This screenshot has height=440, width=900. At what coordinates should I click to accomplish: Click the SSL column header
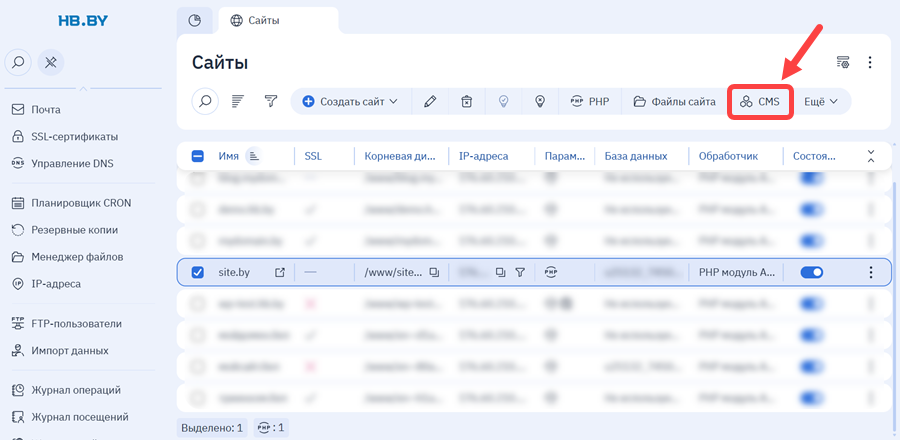[313, 156]
